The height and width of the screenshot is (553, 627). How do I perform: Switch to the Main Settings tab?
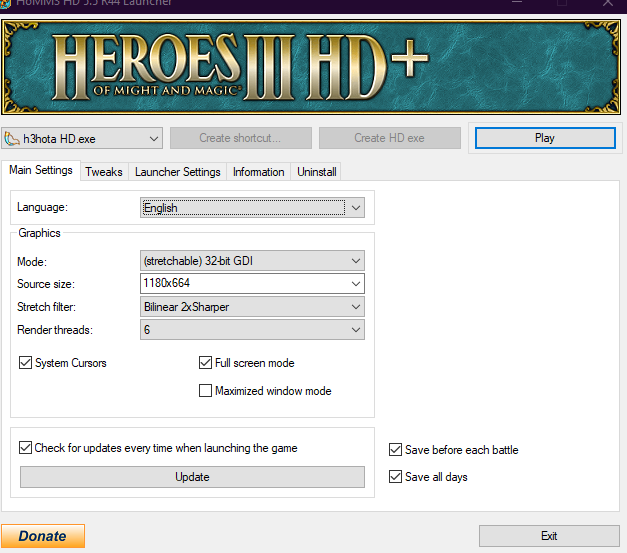coord(41,170)
